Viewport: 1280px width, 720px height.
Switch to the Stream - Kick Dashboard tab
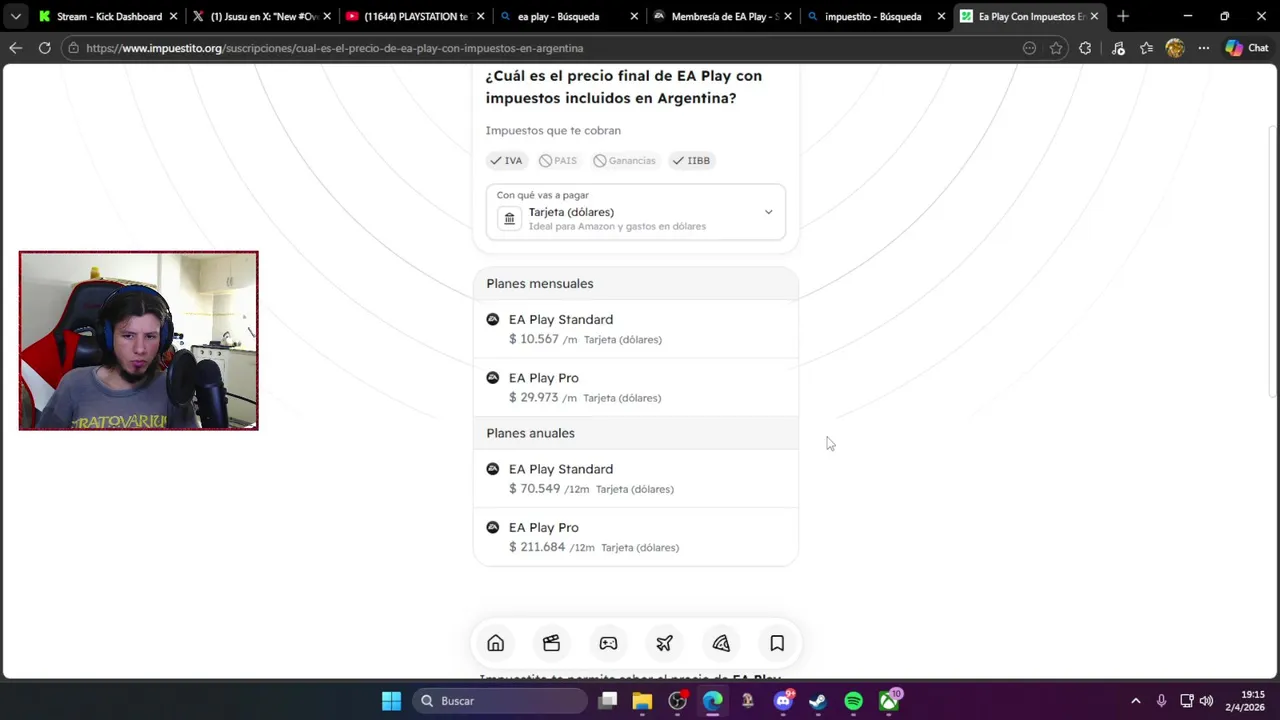(109, 16)
